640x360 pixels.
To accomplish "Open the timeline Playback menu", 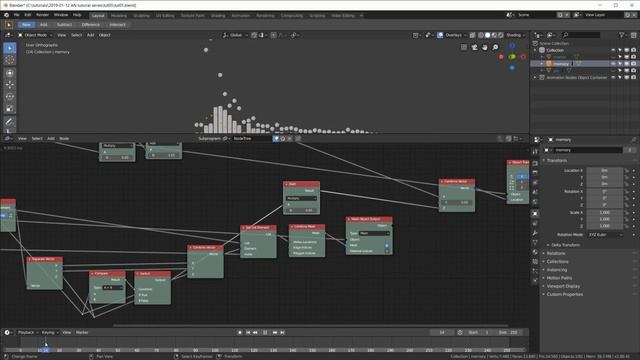I will 28,332.
